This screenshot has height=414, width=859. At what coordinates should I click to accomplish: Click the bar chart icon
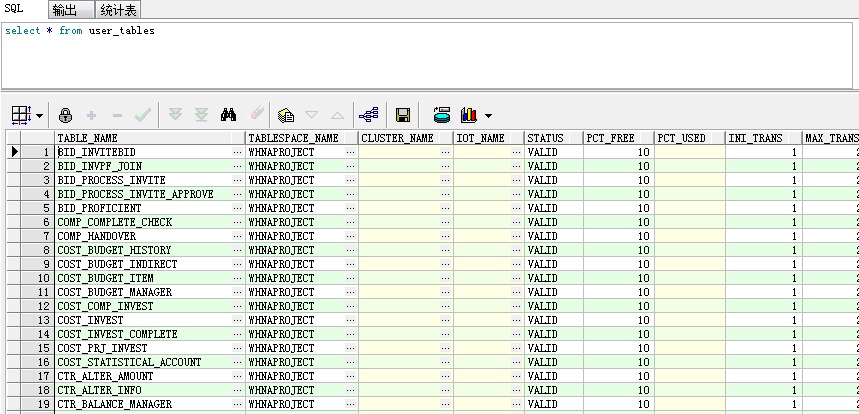click(469, 115)
